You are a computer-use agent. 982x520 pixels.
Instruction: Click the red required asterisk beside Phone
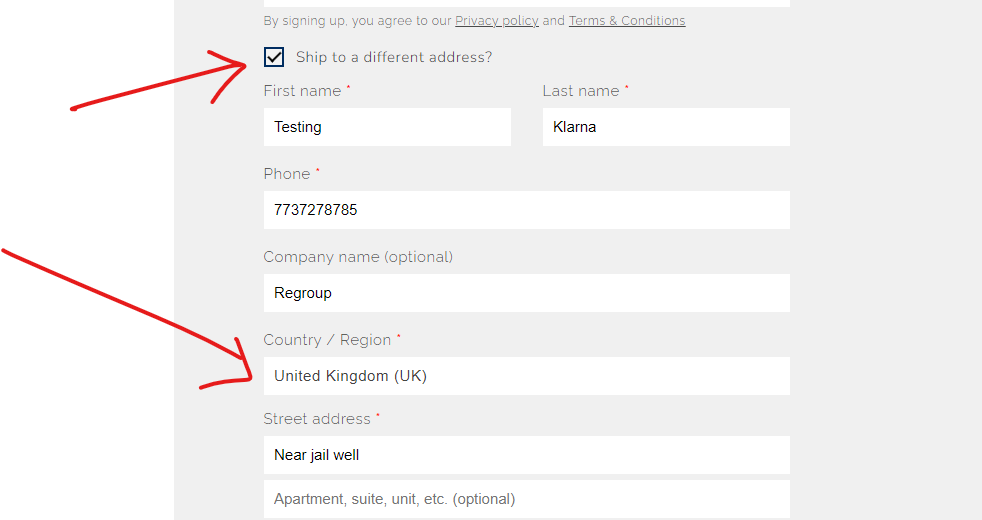tap(318, 170)
